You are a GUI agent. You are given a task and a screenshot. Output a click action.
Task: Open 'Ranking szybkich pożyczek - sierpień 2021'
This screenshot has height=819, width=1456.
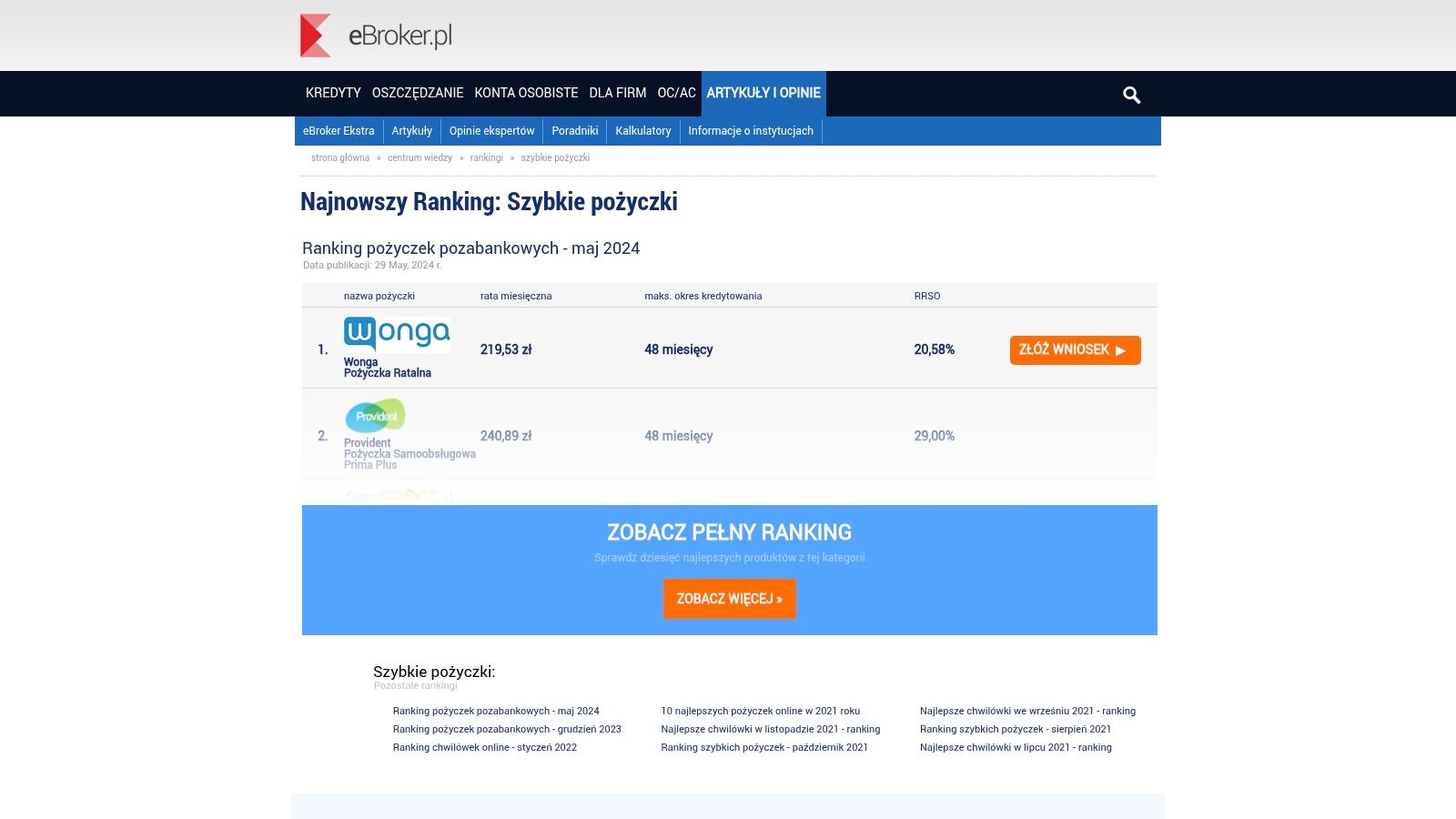pos(1016,729)
